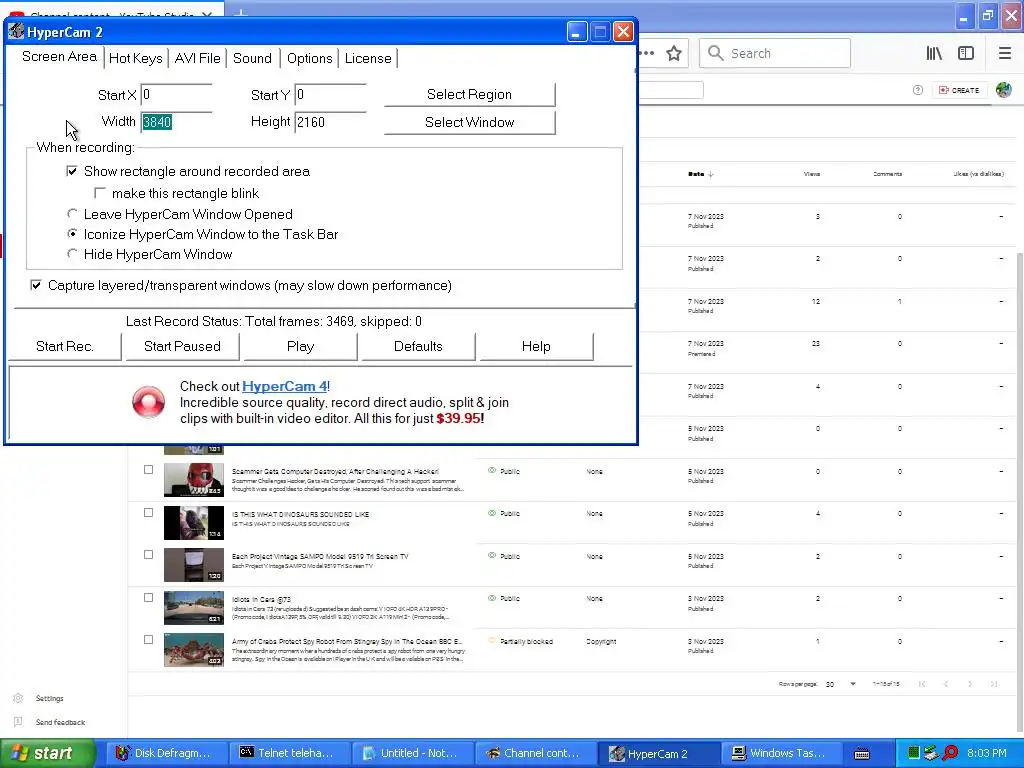
Task: Bookmark page with the star icon
Action: point(674,54)
